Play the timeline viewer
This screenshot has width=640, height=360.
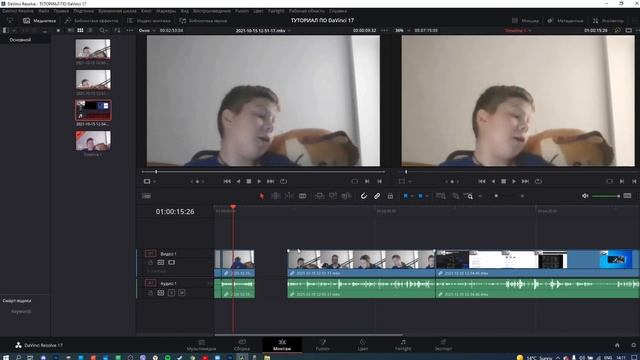pyautogui.click(x=514, y=181)
